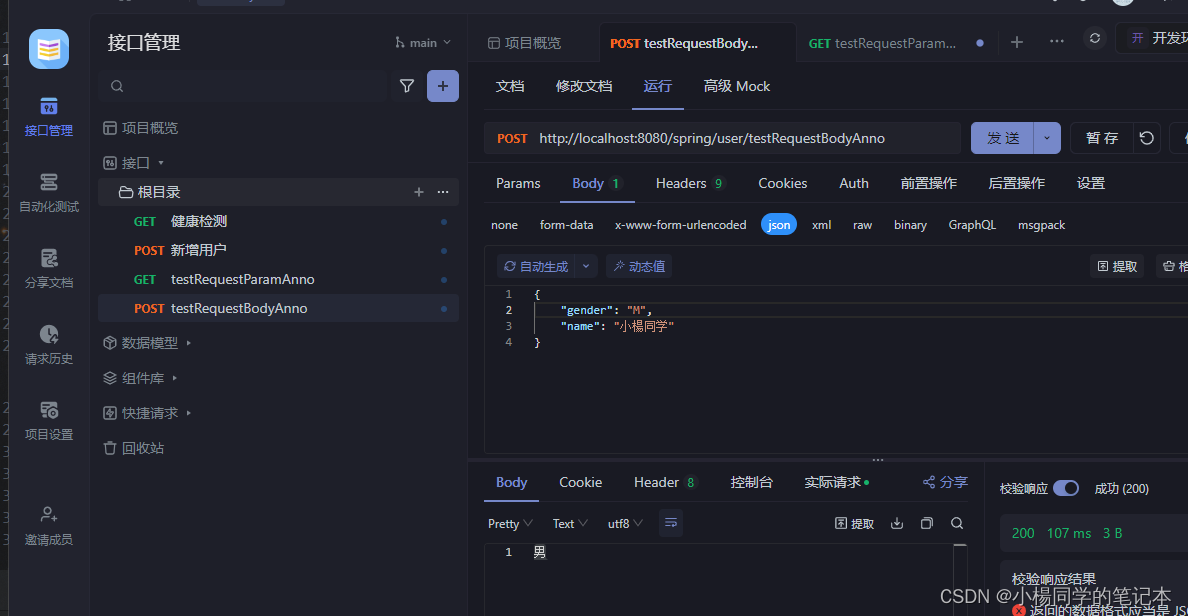Click the 提取 button above the JSON editor
Screen dimensions: 1188x616
tap(1117, 266)
